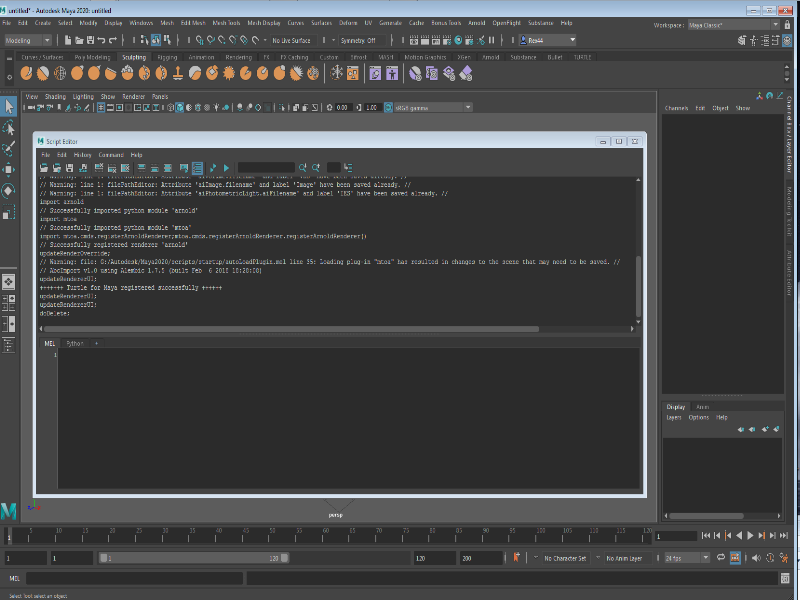Open the purple T-pose figure shelf icon
This screenshot has height=600, width=800.
392,73
